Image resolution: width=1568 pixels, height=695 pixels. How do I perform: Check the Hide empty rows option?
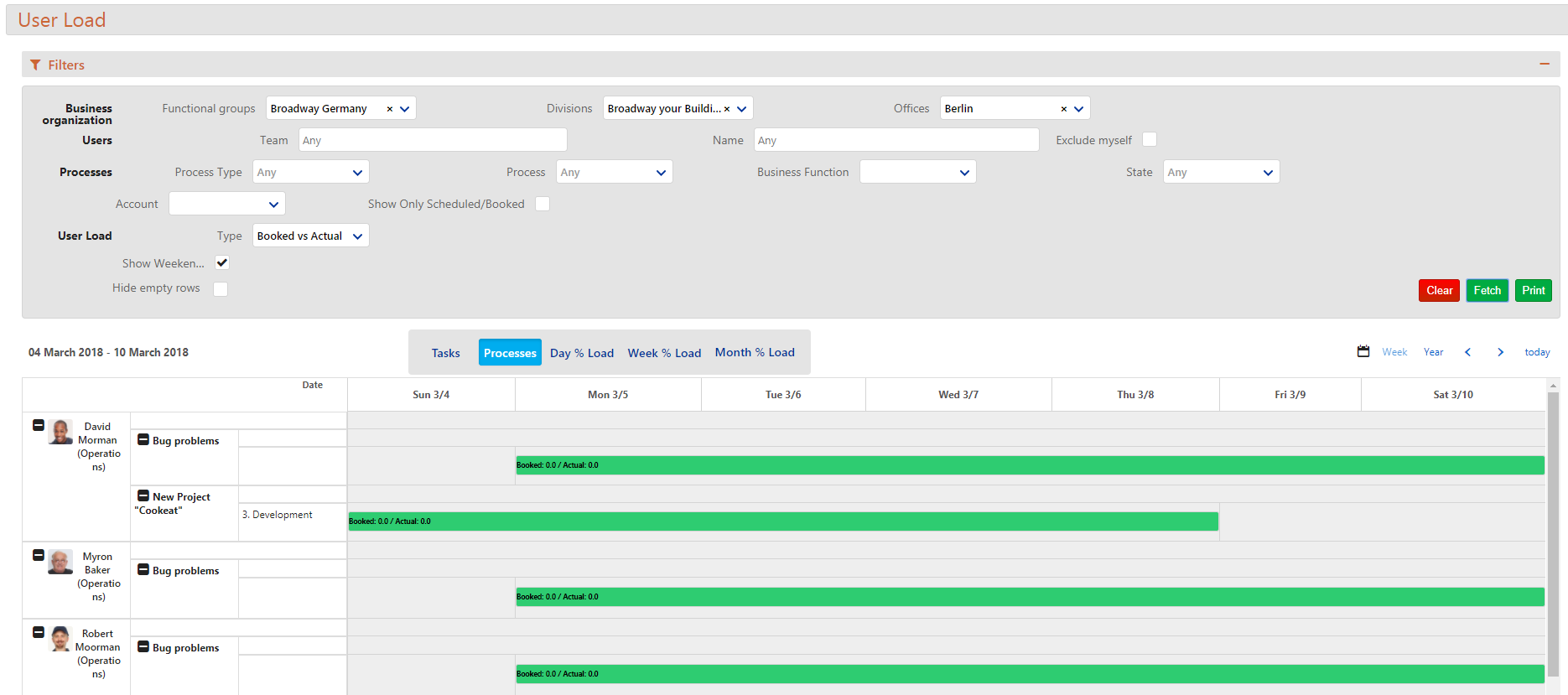(221, 289)
